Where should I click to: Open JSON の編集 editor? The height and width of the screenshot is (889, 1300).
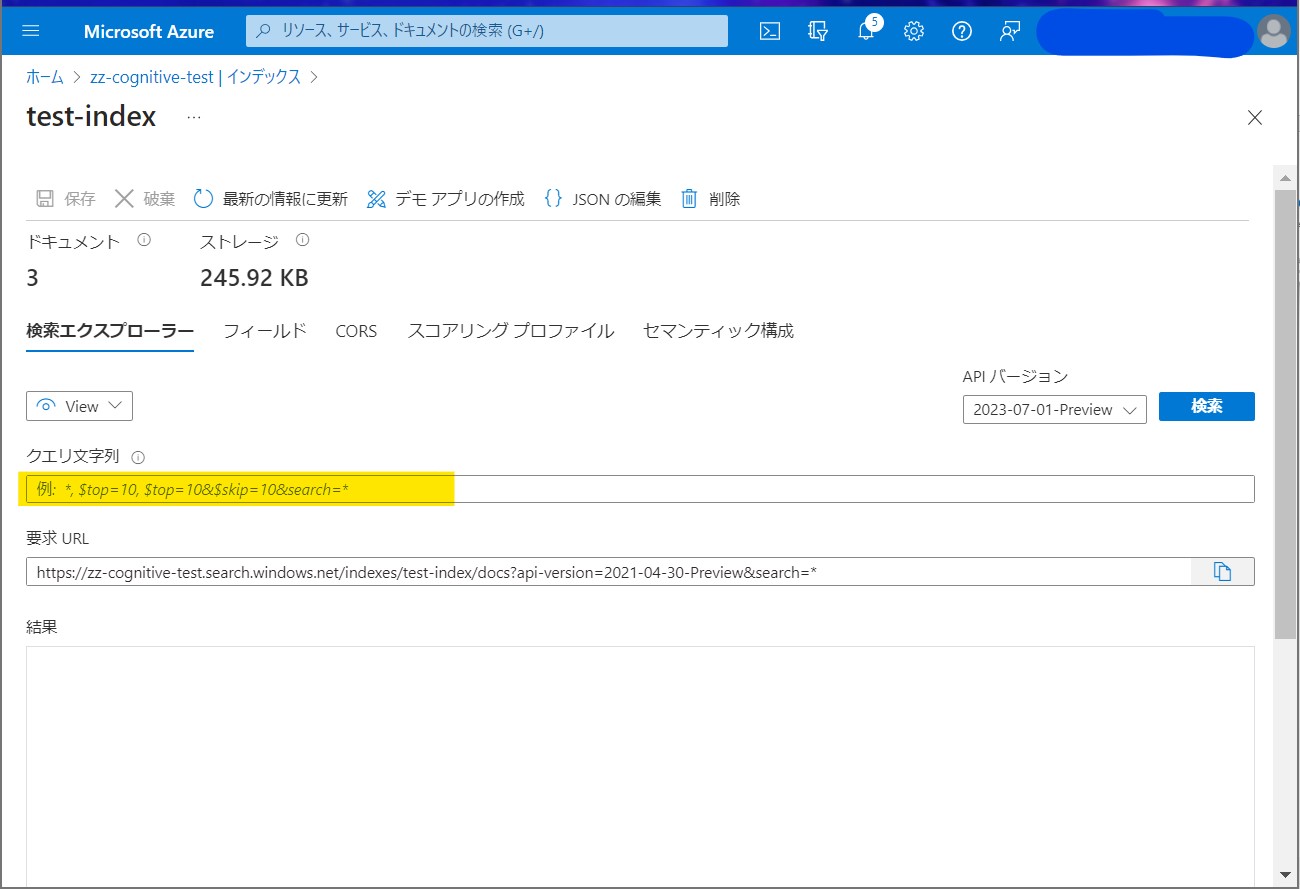coord(602,199)
